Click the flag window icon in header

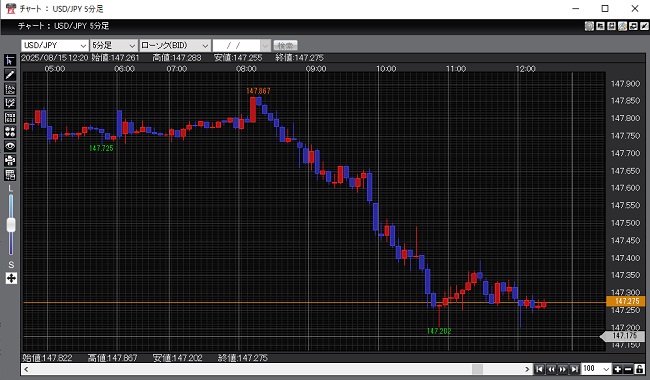600,26
